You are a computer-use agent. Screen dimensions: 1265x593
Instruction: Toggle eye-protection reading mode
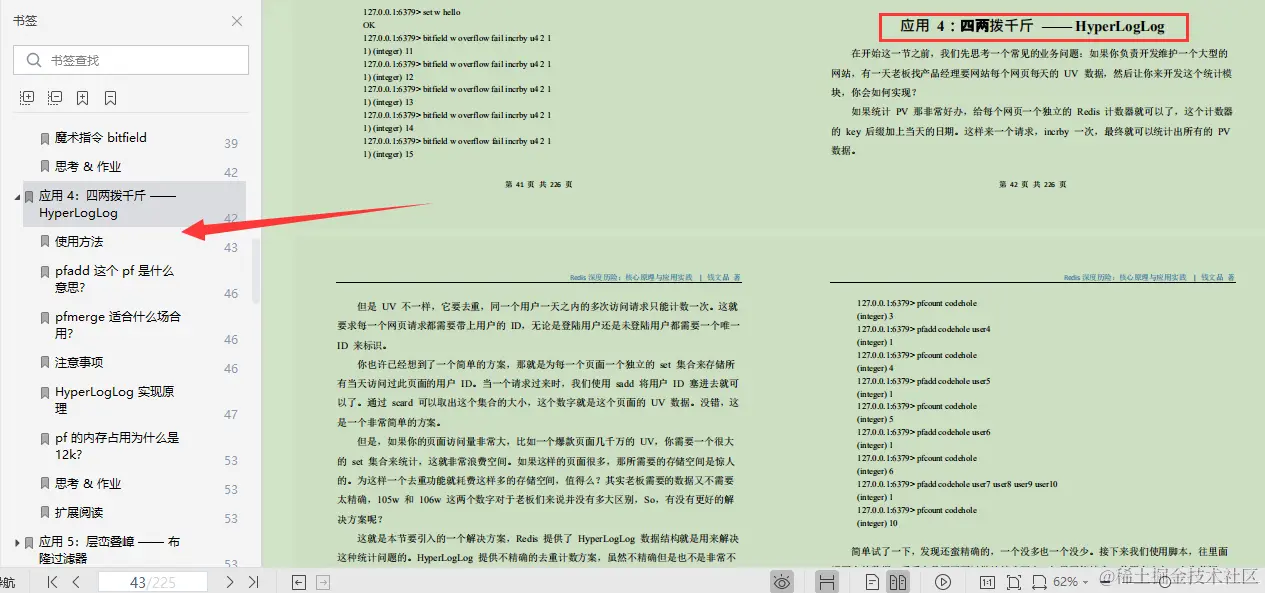780,581
